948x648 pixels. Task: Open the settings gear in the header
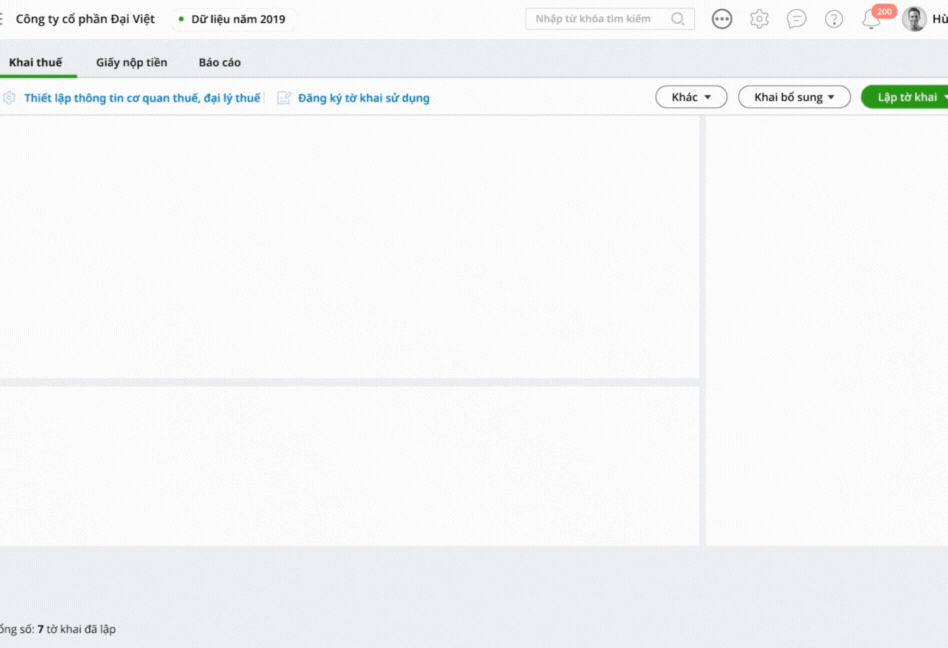[759, 19]
